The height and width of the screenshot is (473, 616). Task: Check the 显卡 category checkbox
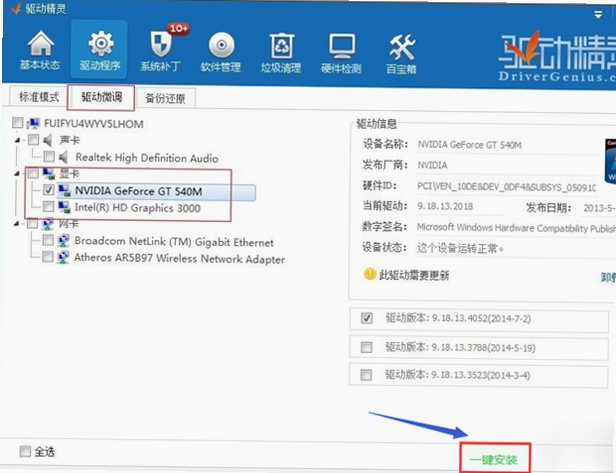(x=33, y=173)
